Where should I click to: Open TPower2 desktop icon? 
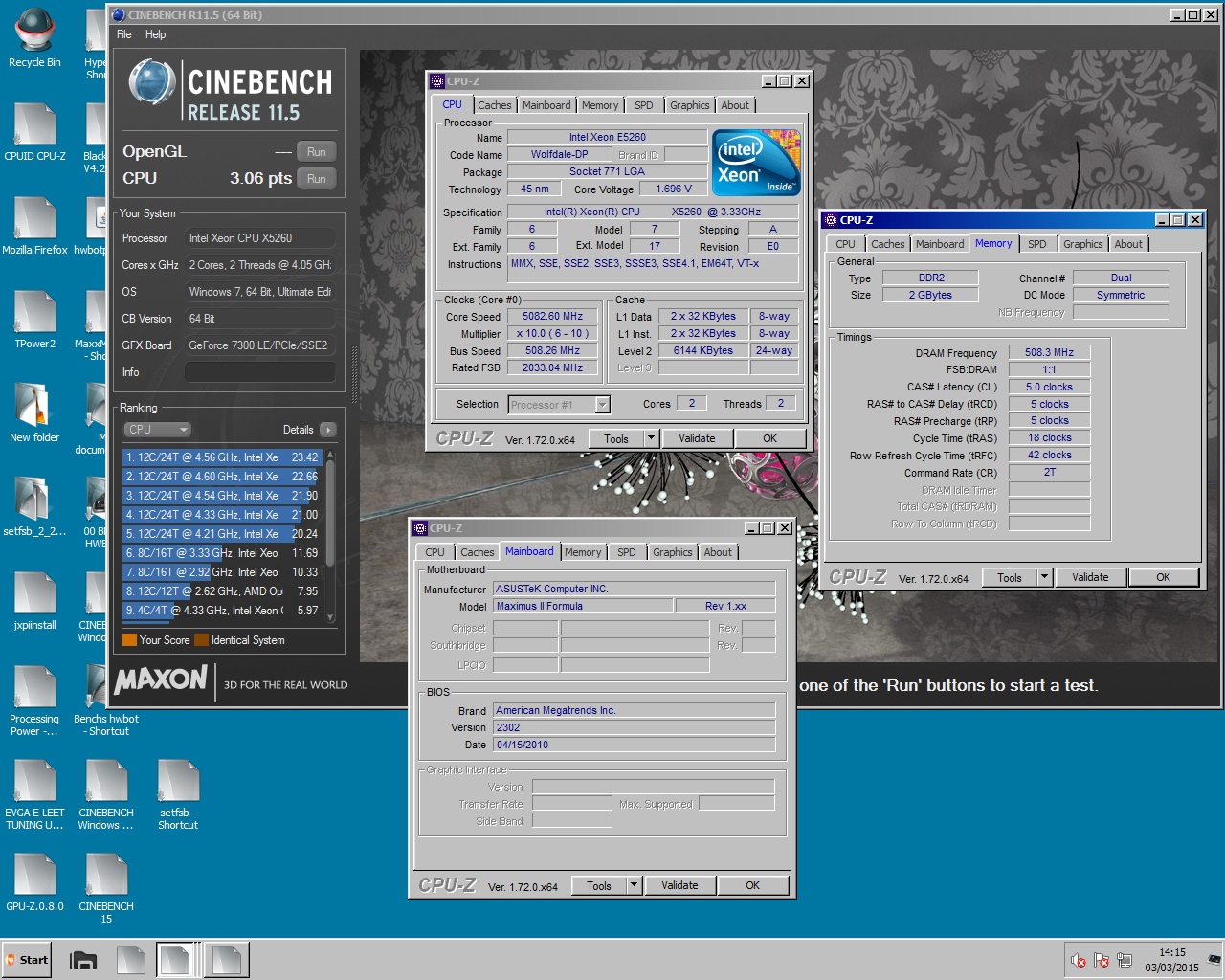[x=34, y=320]
